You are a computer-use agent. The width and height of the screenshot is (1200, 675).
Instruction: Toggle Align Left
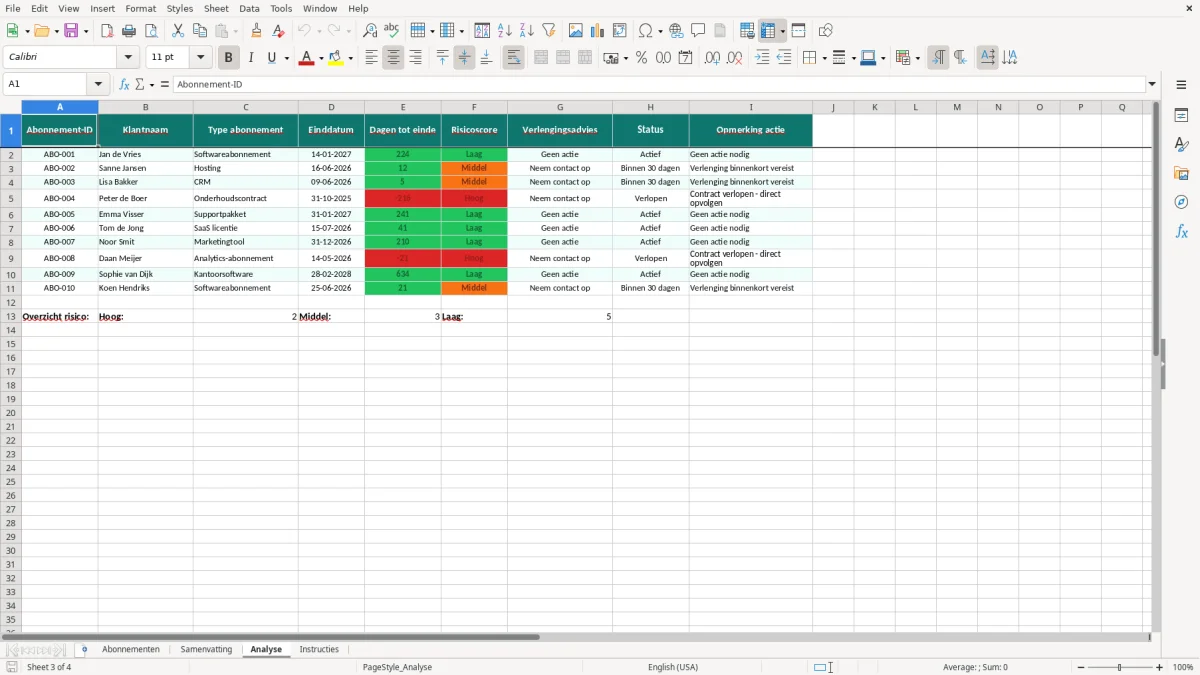pyautogui.click(x=372, y=58)
